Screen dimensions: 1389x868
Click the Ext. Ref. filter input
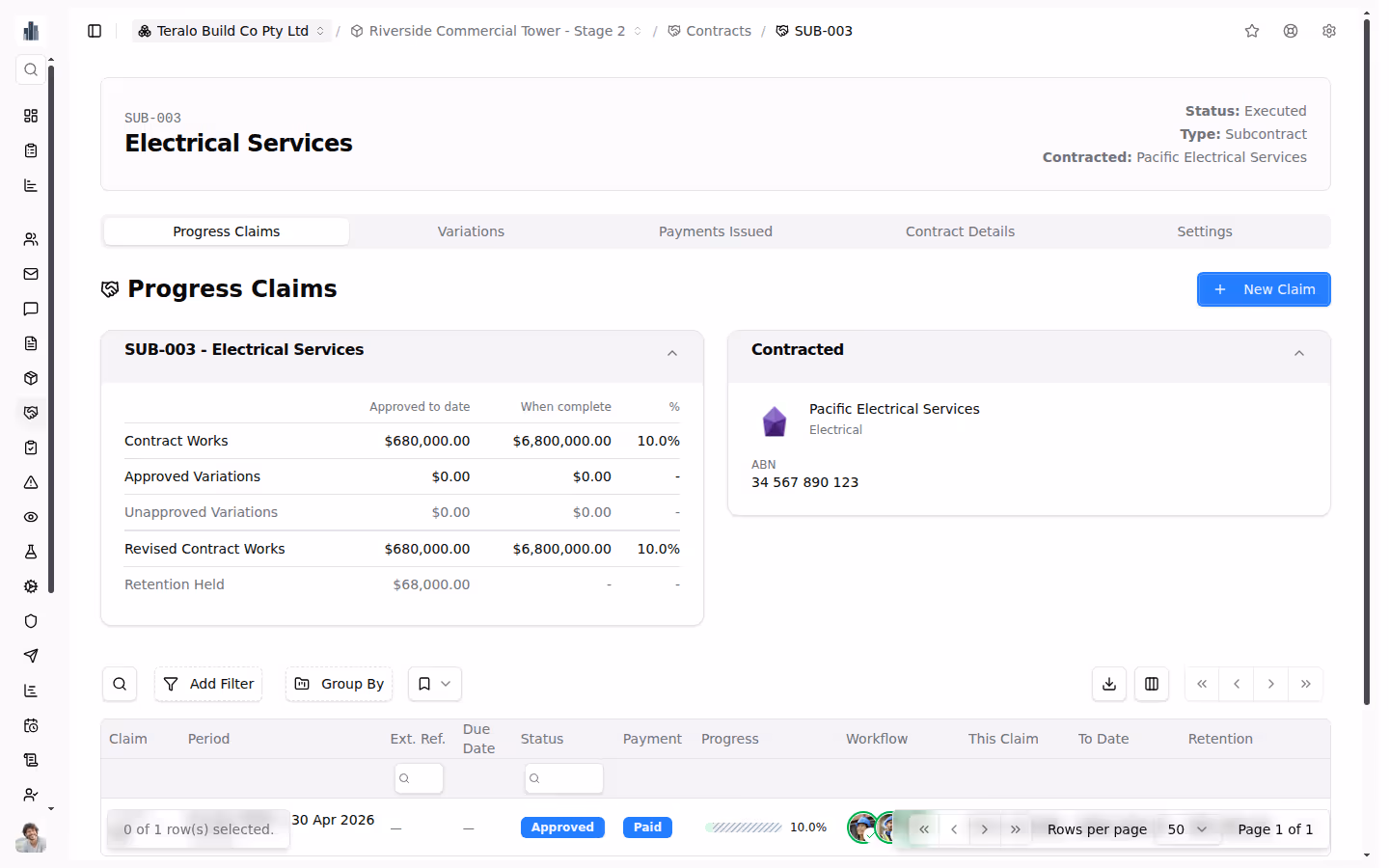point(419,778)
